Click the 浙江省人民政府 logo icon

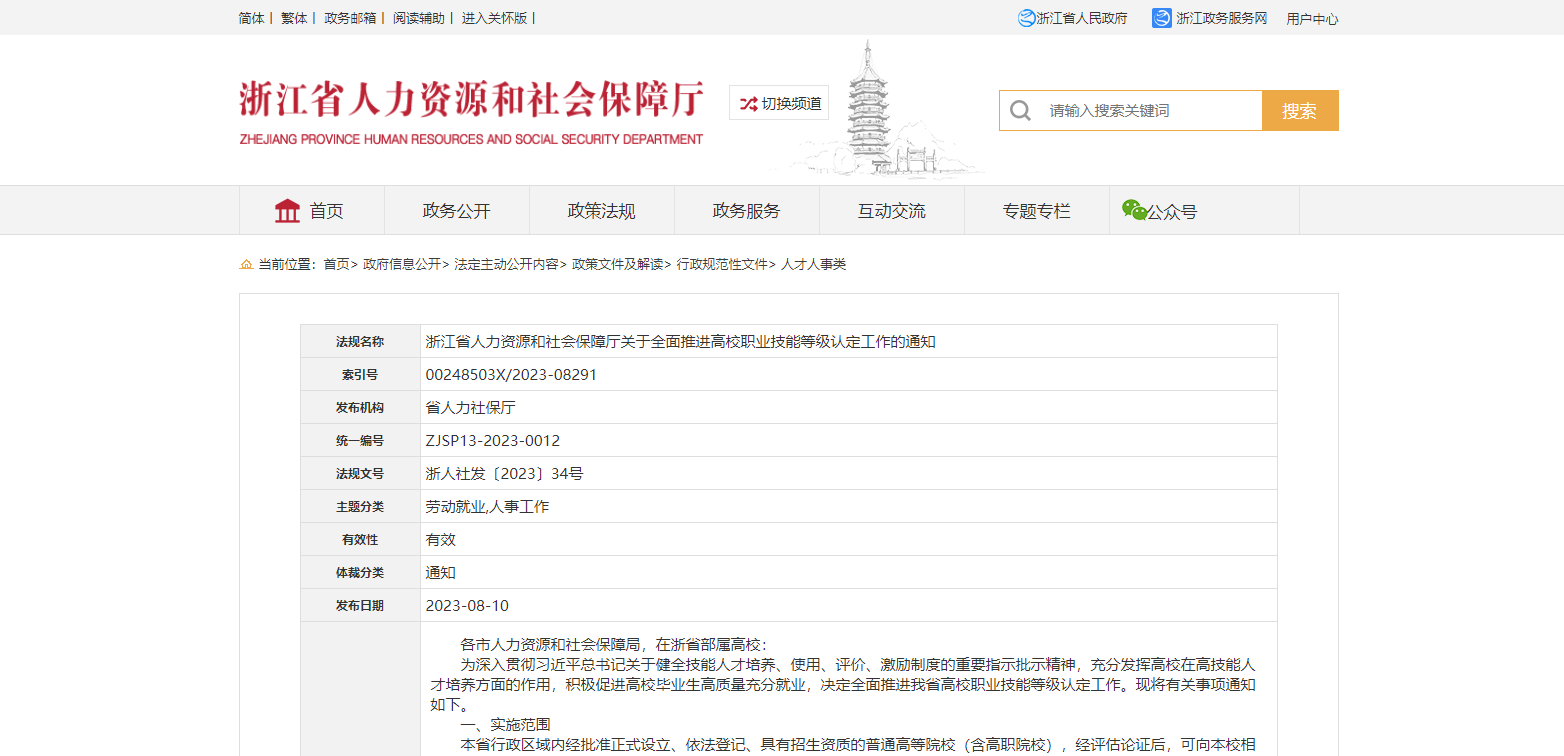pyautogui.click(x=1026, y=18)
